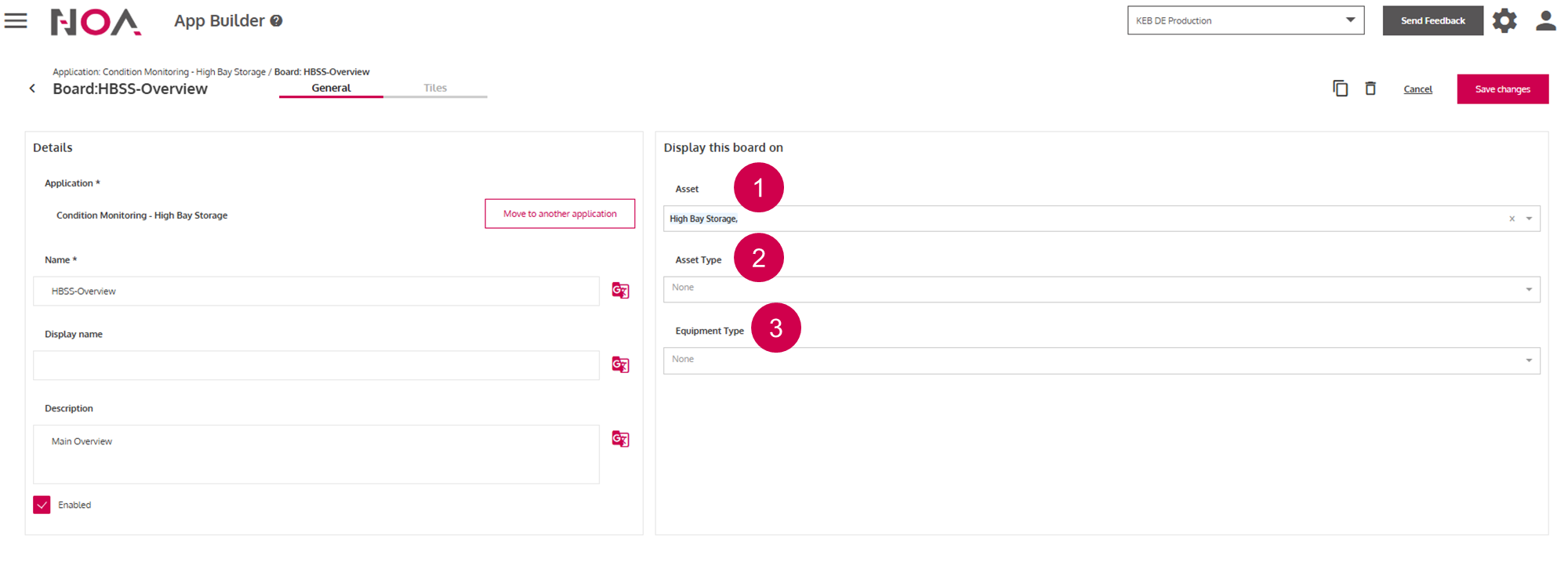Delete the board with trash icon
Image resolution: width=1568 pixels, height=565 pixels.
[1370, 89]
